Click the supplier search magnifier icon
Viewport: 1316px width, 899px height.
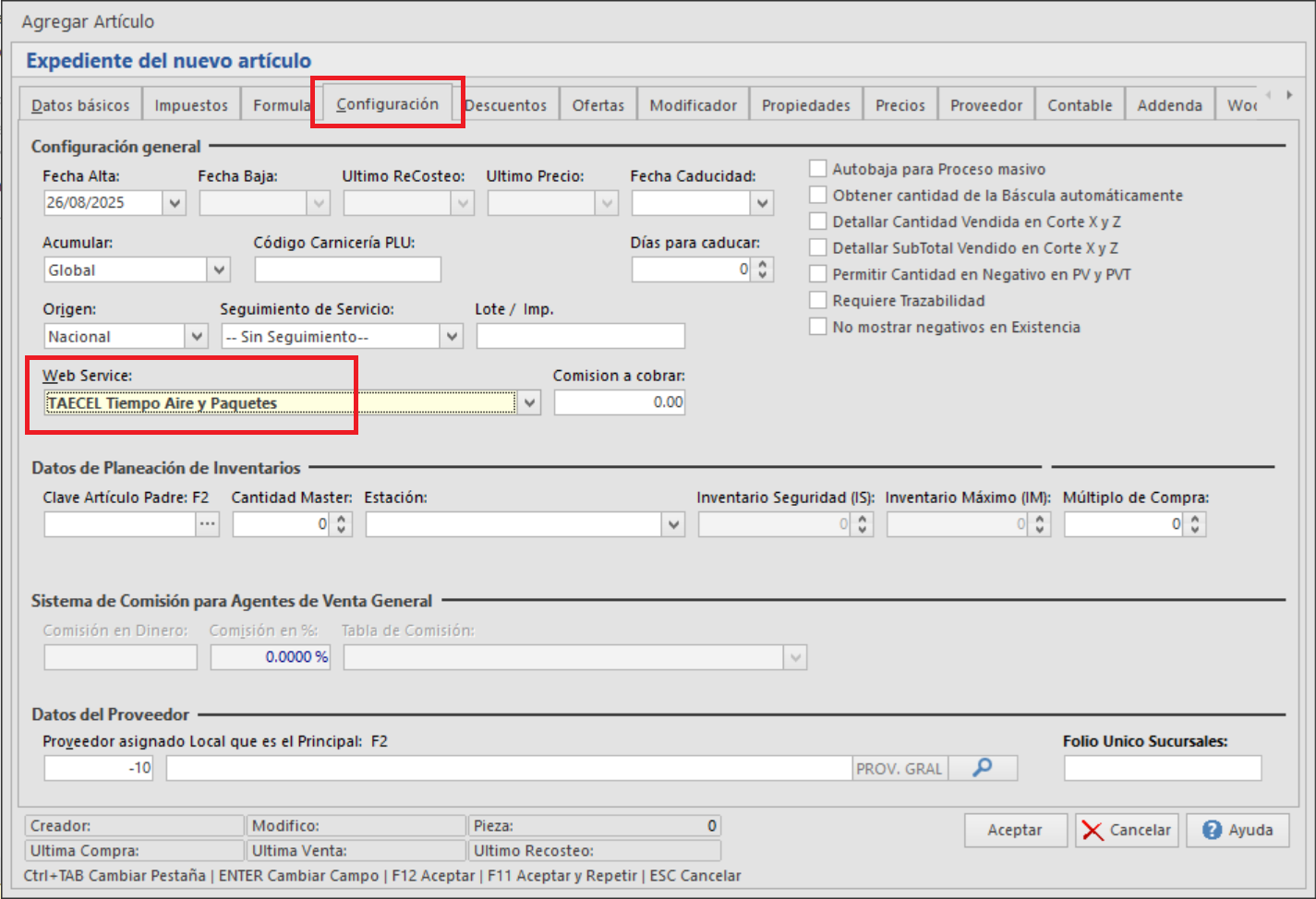[983, 768]
